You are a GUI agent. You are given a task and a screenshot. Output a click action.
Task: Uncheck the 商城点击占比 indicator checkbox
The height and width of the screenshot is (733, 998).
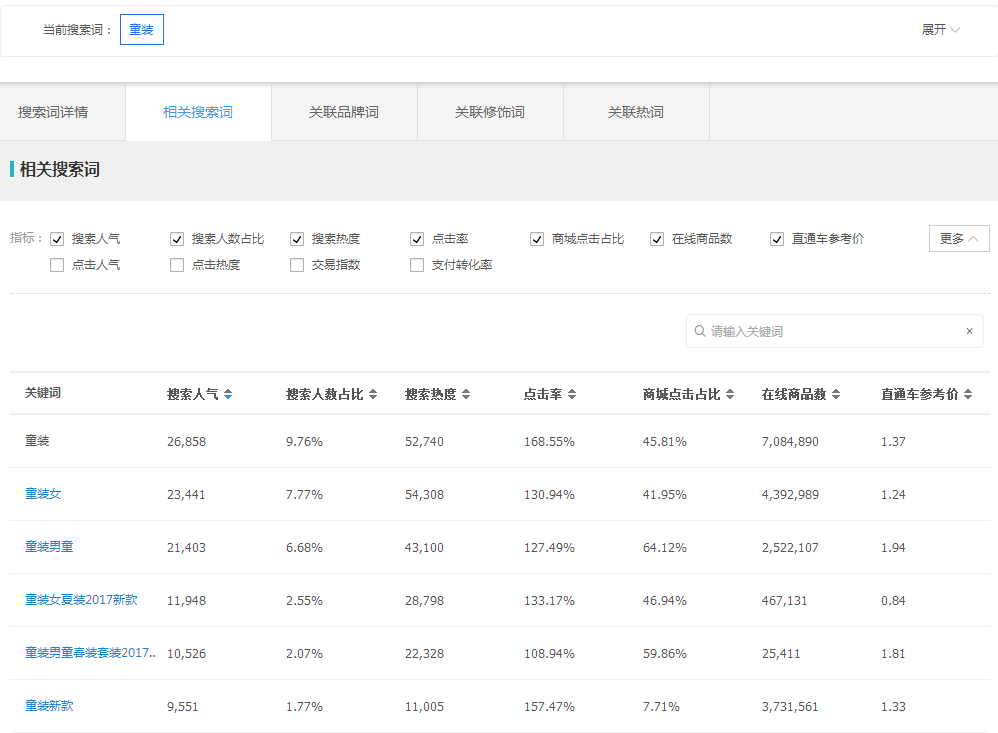point(537,239)
